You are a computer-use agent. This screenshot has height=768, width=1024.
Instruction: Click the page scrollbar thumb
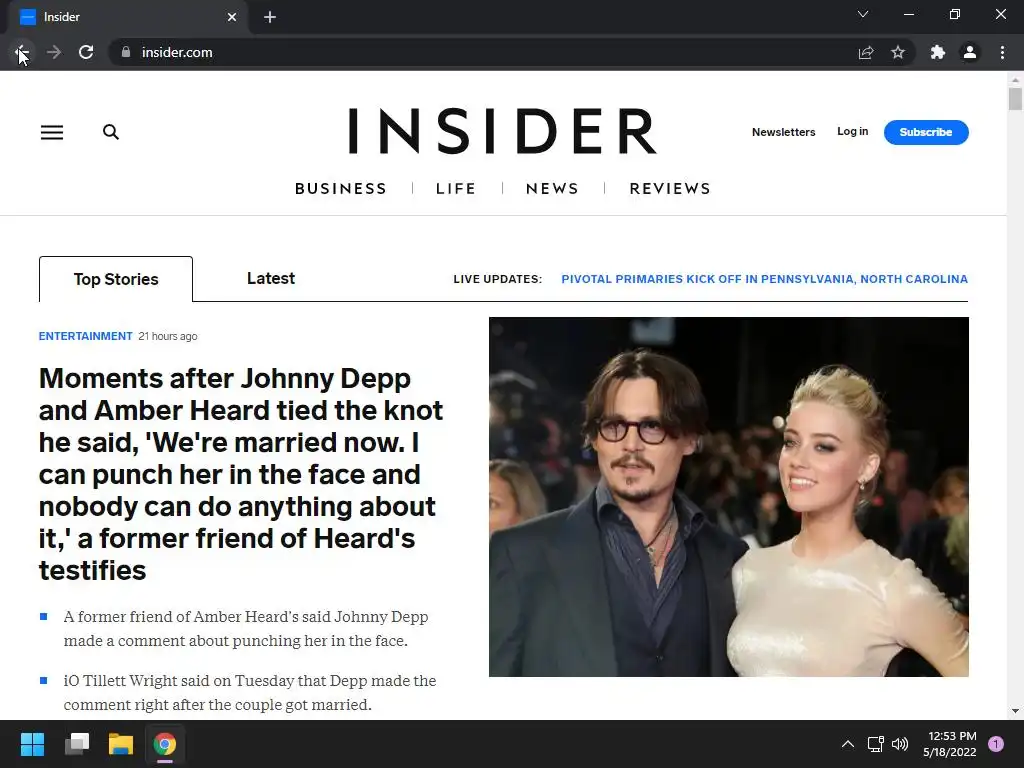tap(1015, 99)
